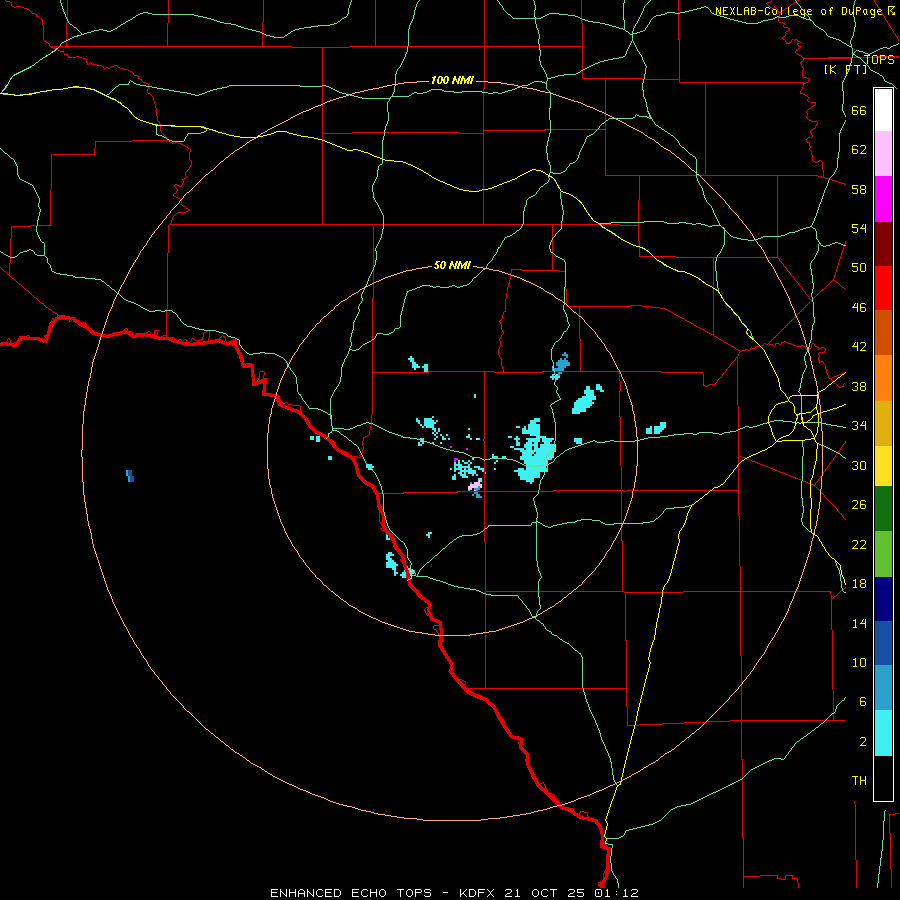Click the TH legend label
900x900 pixels.
coord(859,781)
